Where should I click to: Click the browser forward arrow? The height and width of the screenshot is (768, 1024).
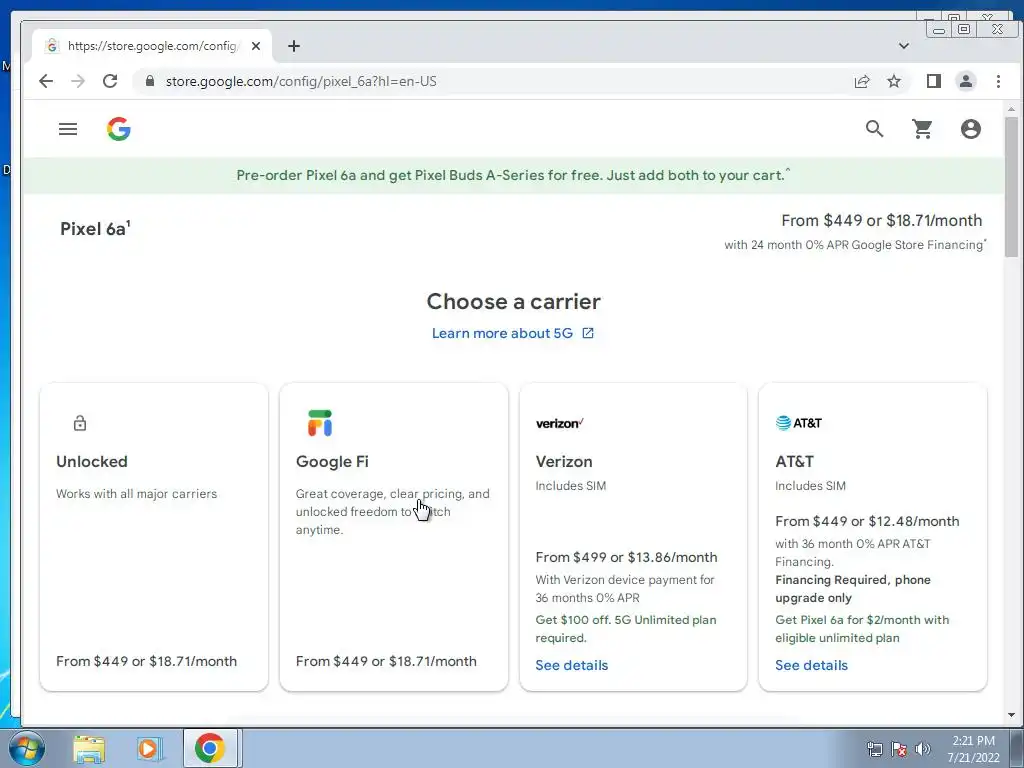pyautogui.click(x=78, y=81)
